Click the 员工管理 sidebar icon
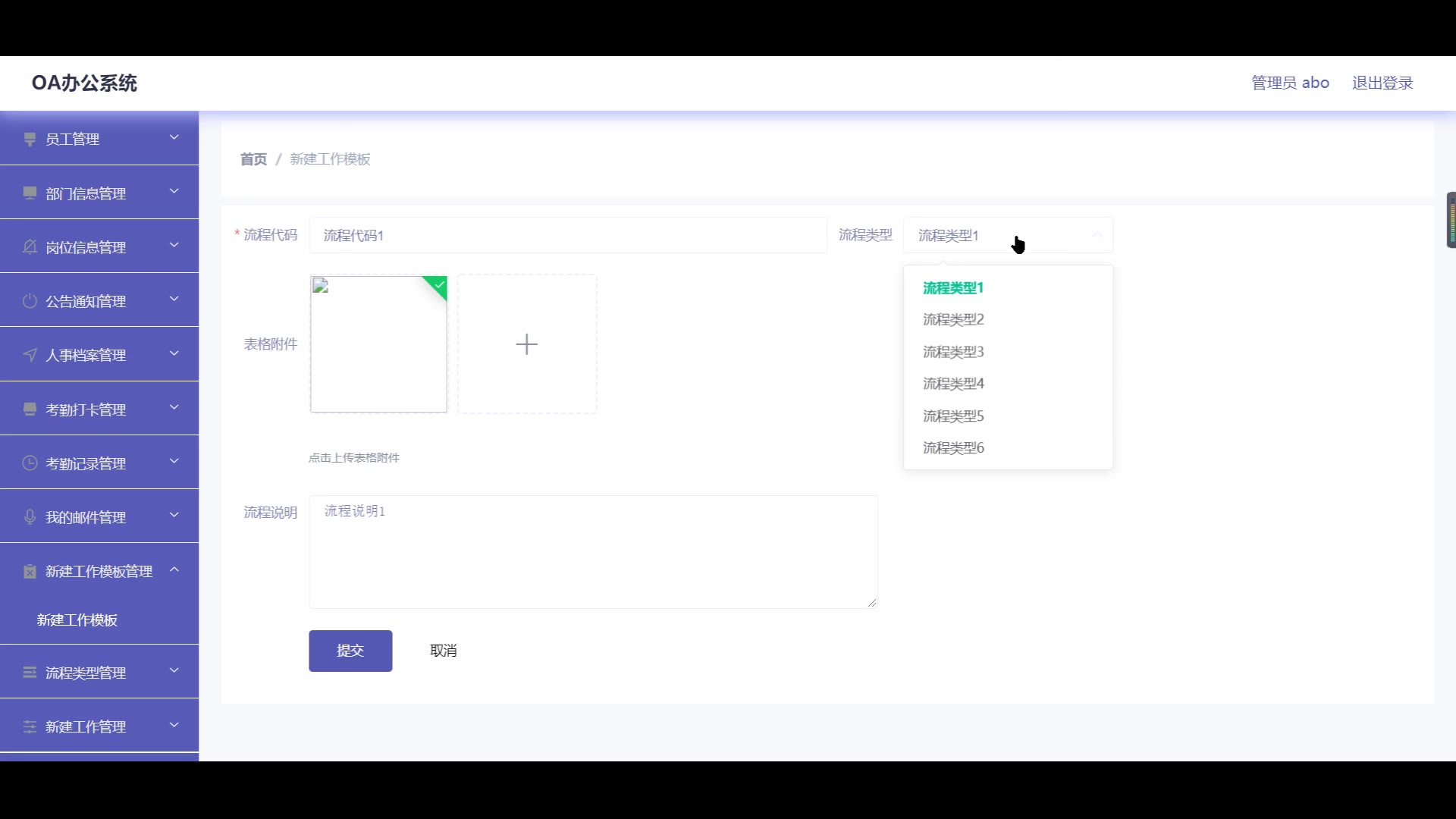 click(x=30, y=139)
